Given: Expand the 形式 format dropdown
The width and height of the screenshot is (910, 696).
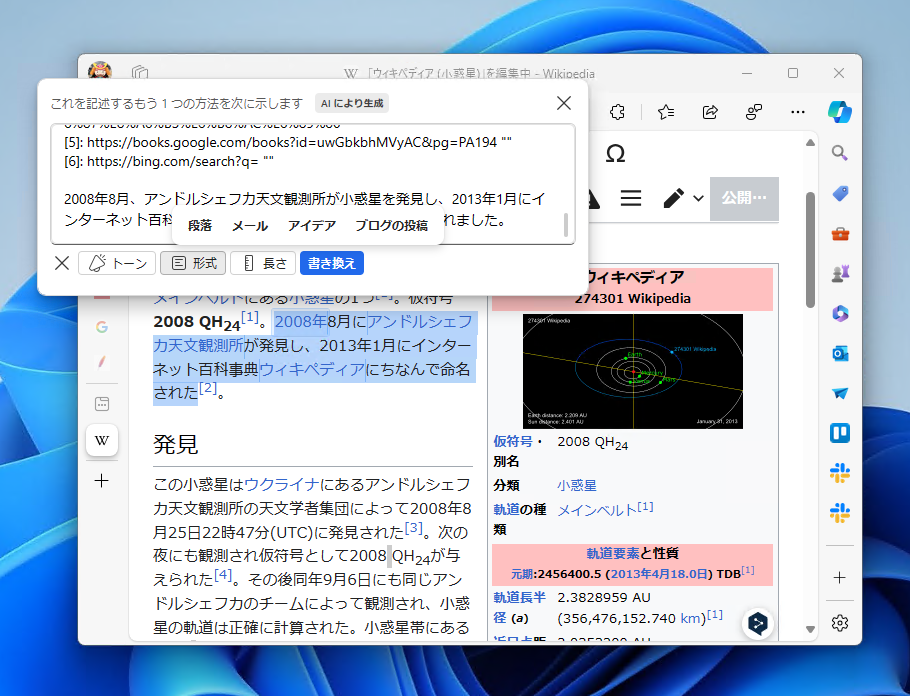Looking at the screenshot, I should [x=192, y=263].
